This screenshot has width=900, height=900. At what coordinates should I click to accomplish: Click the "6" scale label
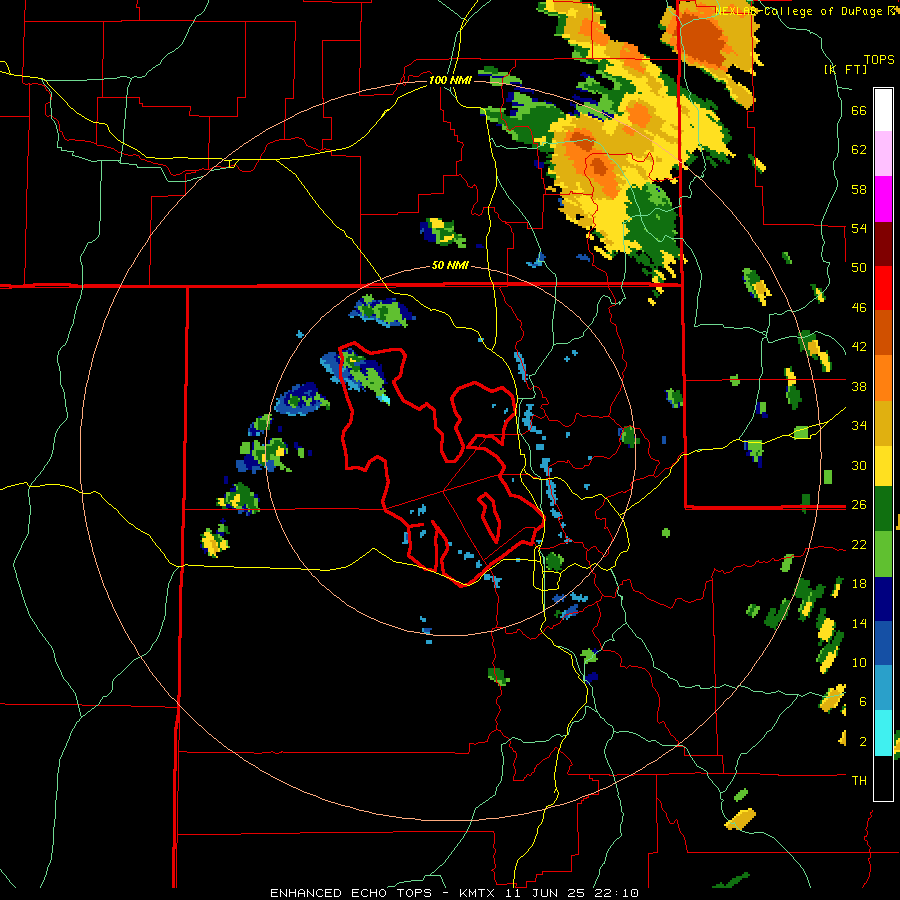click(863, 702)
